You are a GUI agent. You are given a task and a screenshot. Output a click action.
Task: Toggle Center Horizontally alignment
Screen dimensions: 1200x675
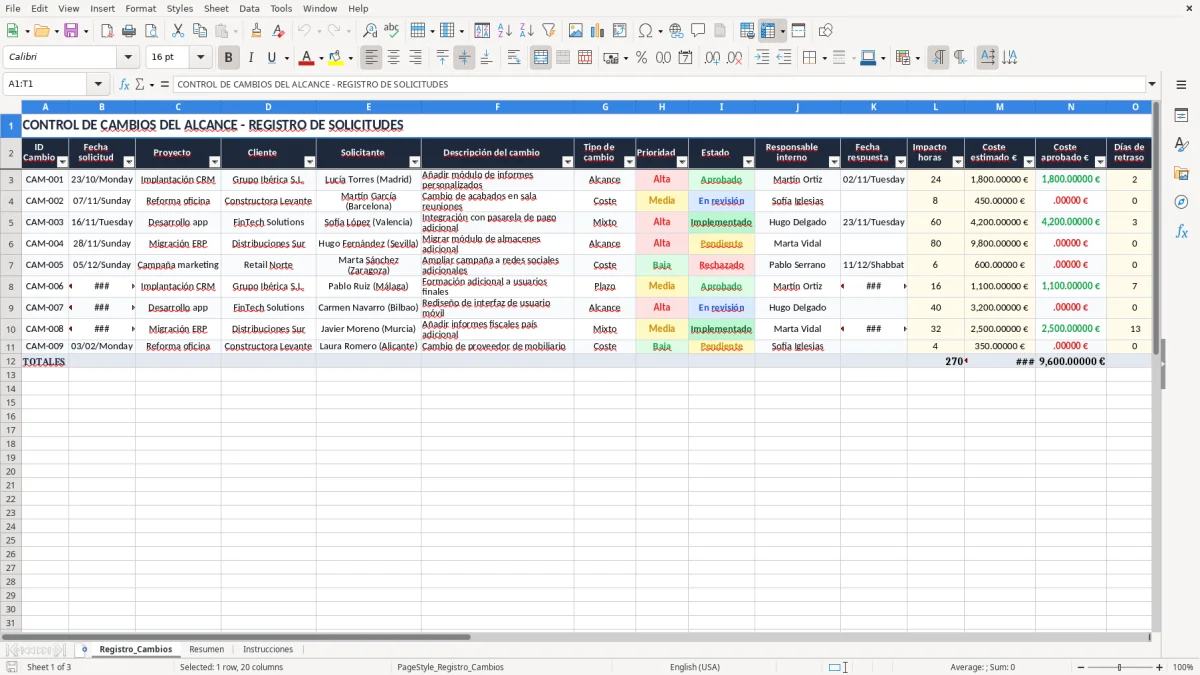pos(393,58)
